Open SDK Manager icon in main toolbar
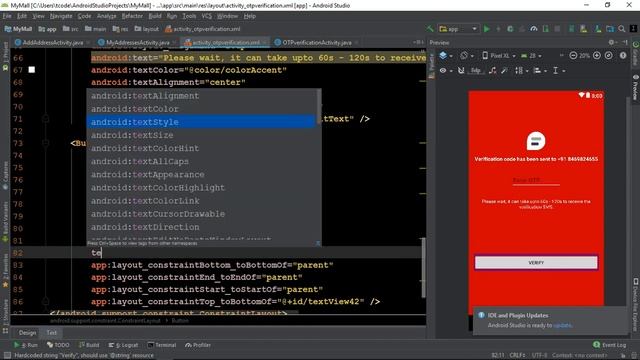Image resolution: width=640 pixels, height=360 pixels. [x=598, y=29]
